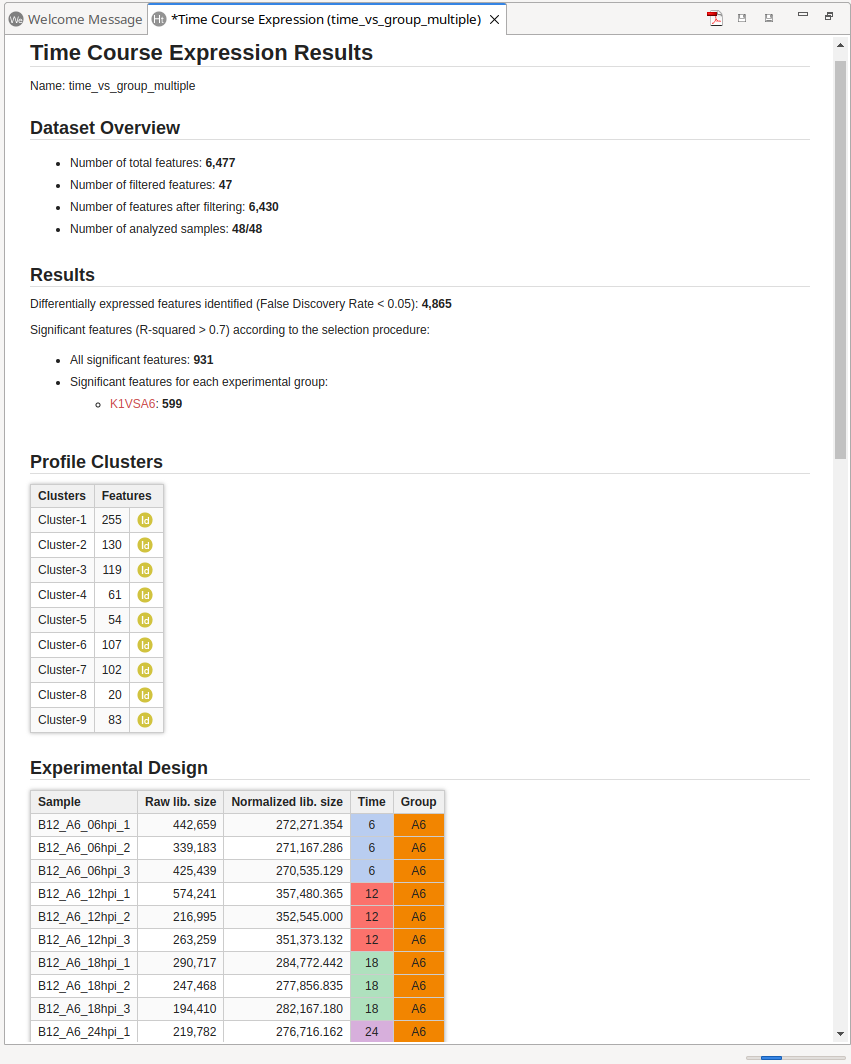851x1064 pixels.
Task: Click the Sample column header
Action: (60, 802)
